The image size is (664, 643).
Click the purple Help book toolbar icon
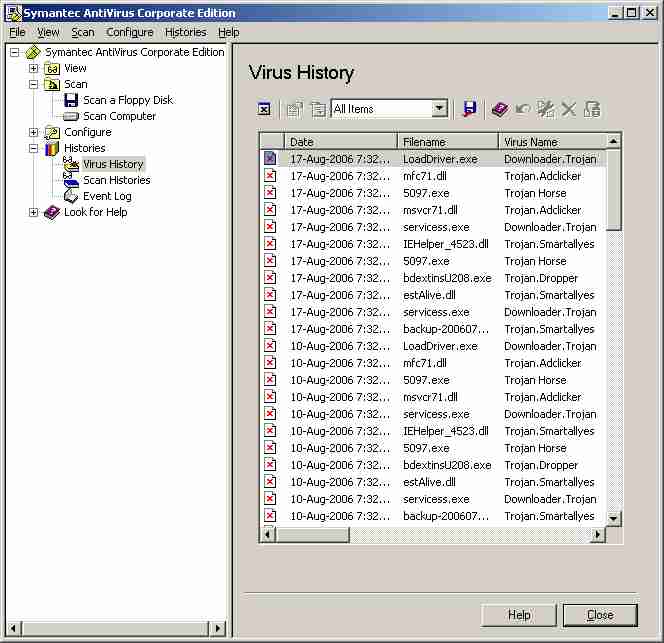[500, 109]
